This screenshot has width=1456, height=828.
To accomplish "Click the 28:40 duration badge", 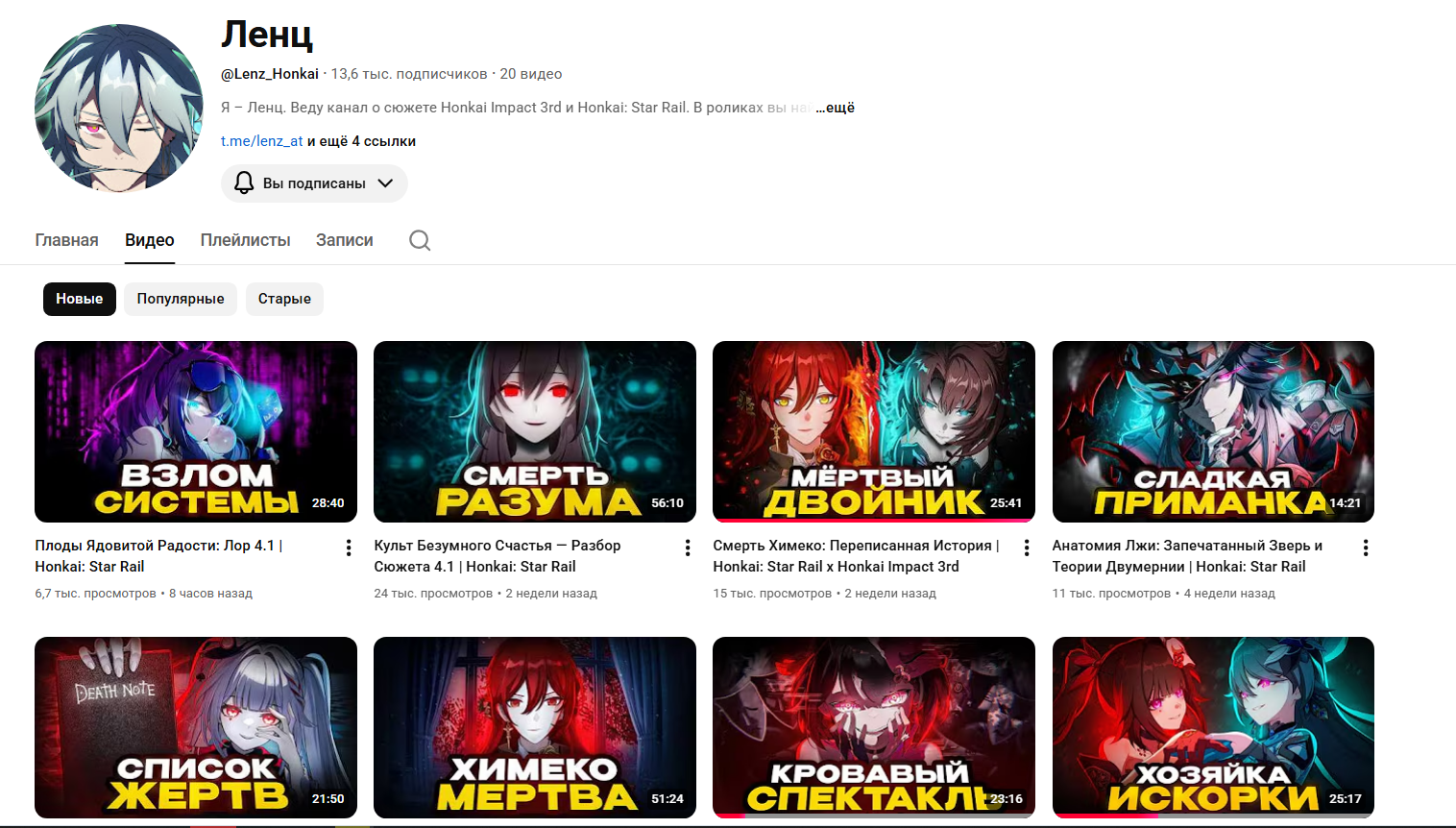I will (x=328, y=503).
